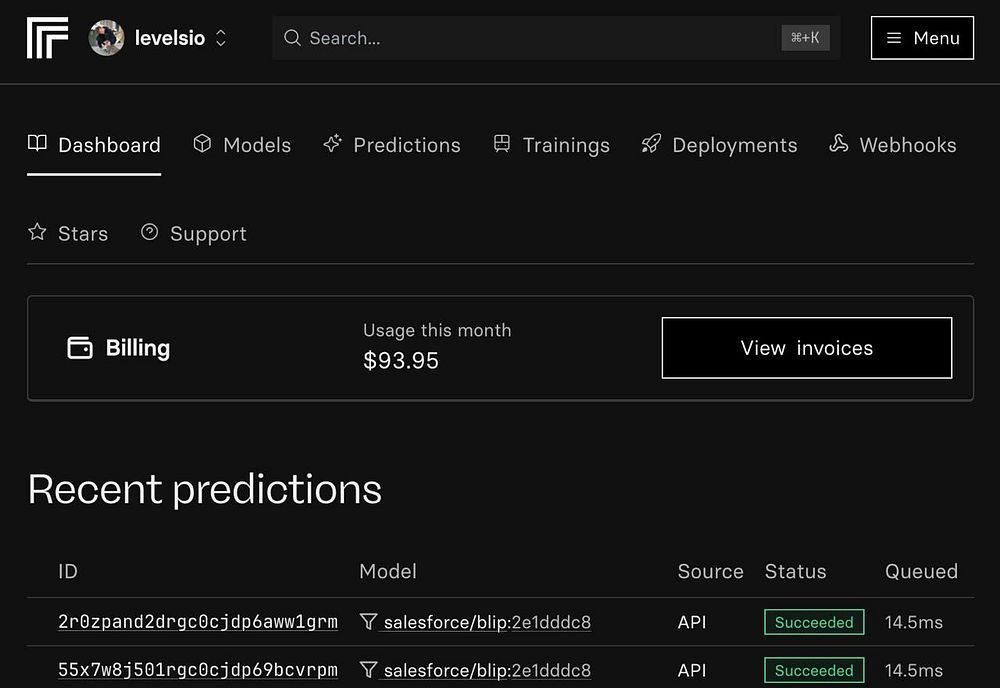This screenshot has width=1000, height=688.
Task: Open the Menu hamburger button
Action: click(x=921, y=38)
